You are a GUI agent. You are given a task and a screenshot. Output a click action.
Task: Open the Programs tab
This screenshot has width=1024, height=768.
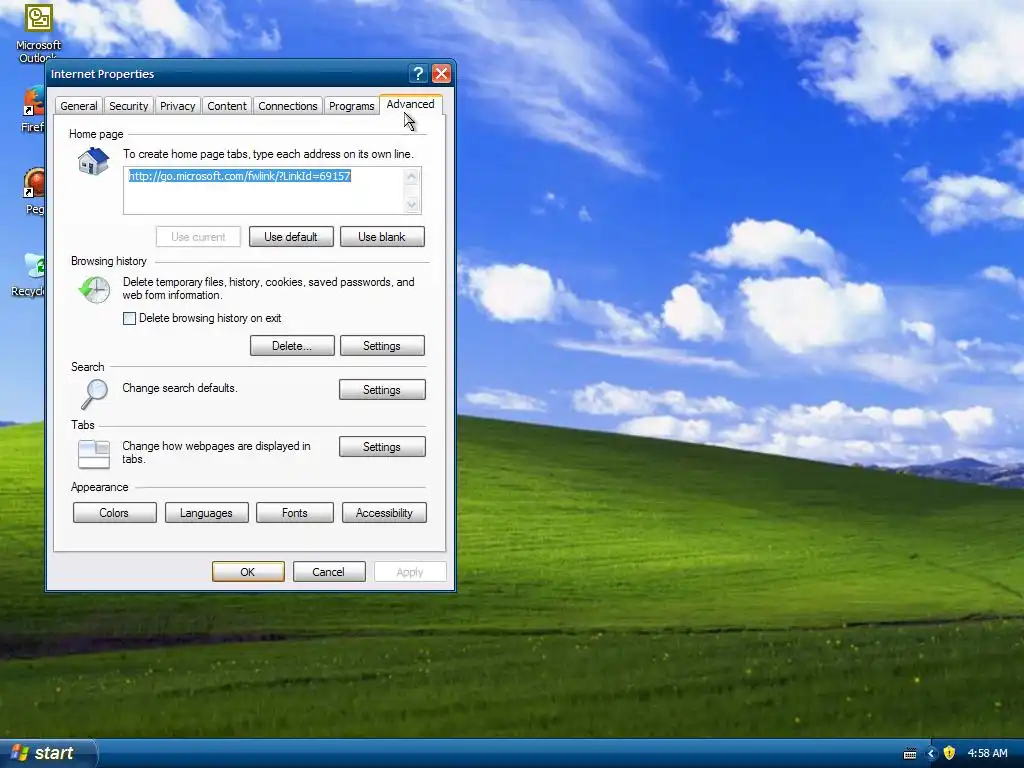click(351, 106)
